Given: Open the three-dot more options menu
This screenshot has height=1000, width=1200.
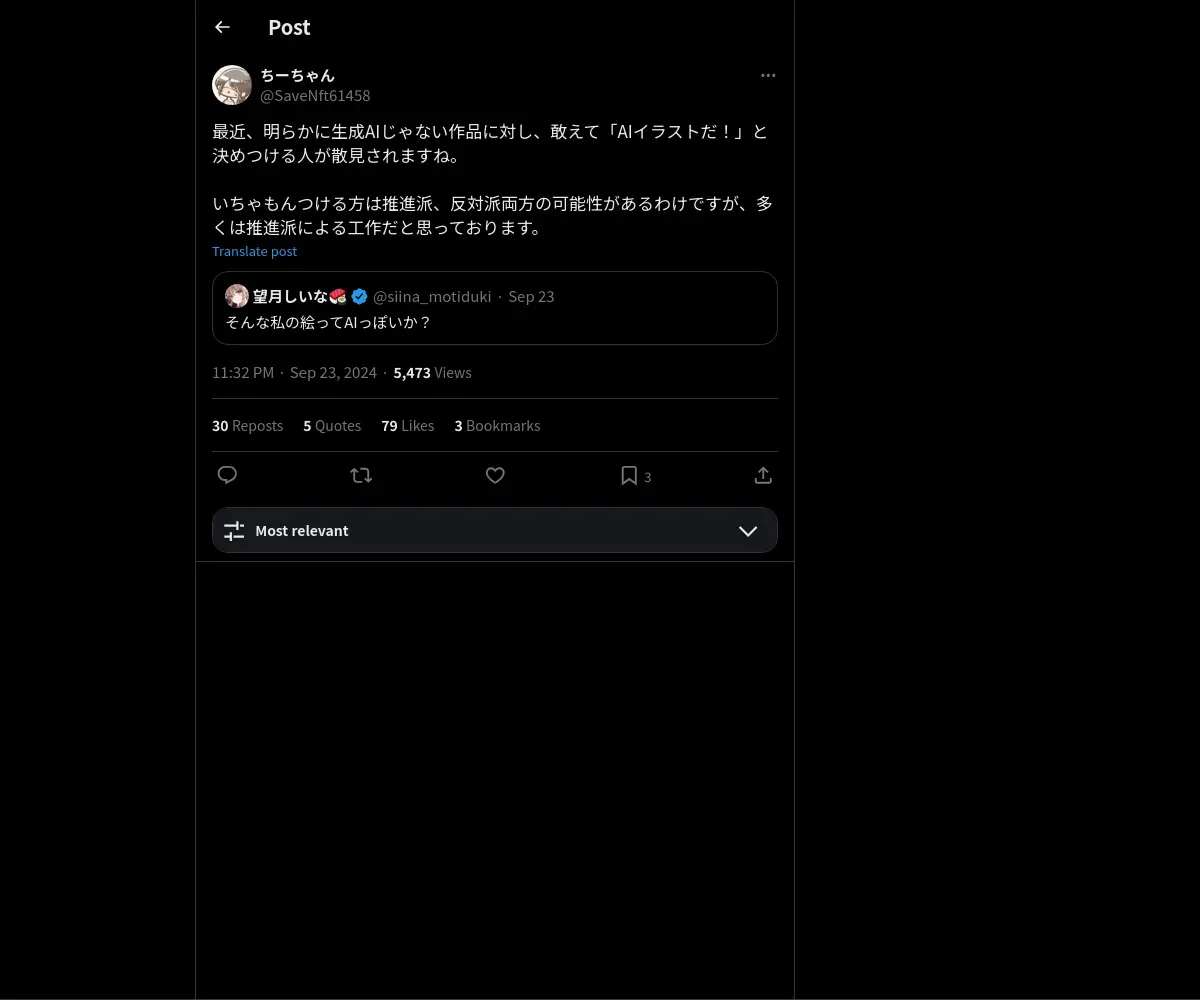Looking at the screenshot, I should click(x=768, y=75).
